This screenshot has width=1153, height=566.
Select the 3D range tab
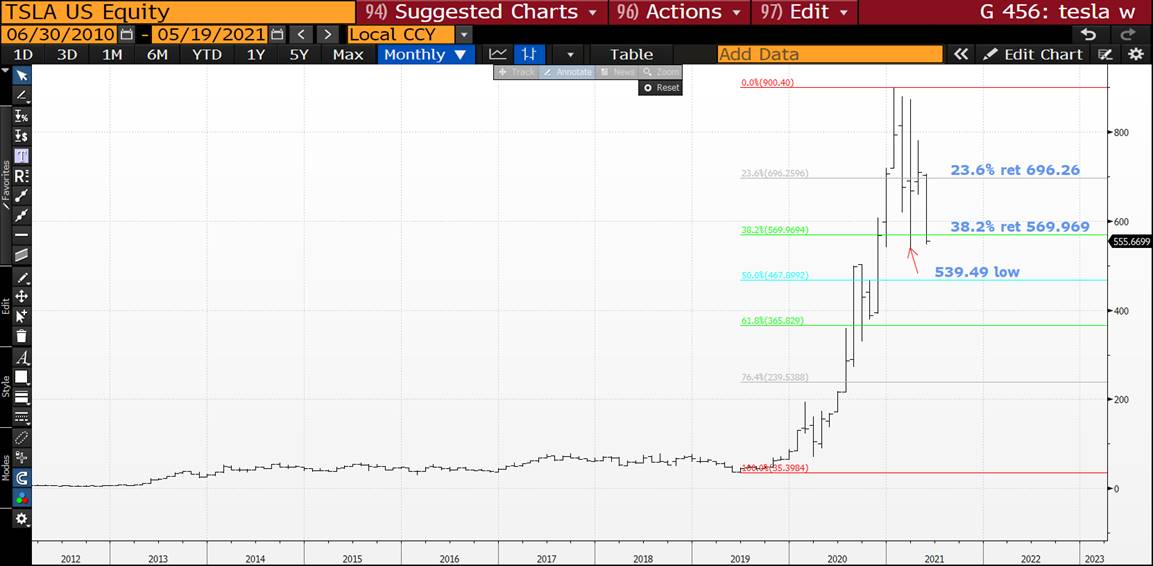67,54
